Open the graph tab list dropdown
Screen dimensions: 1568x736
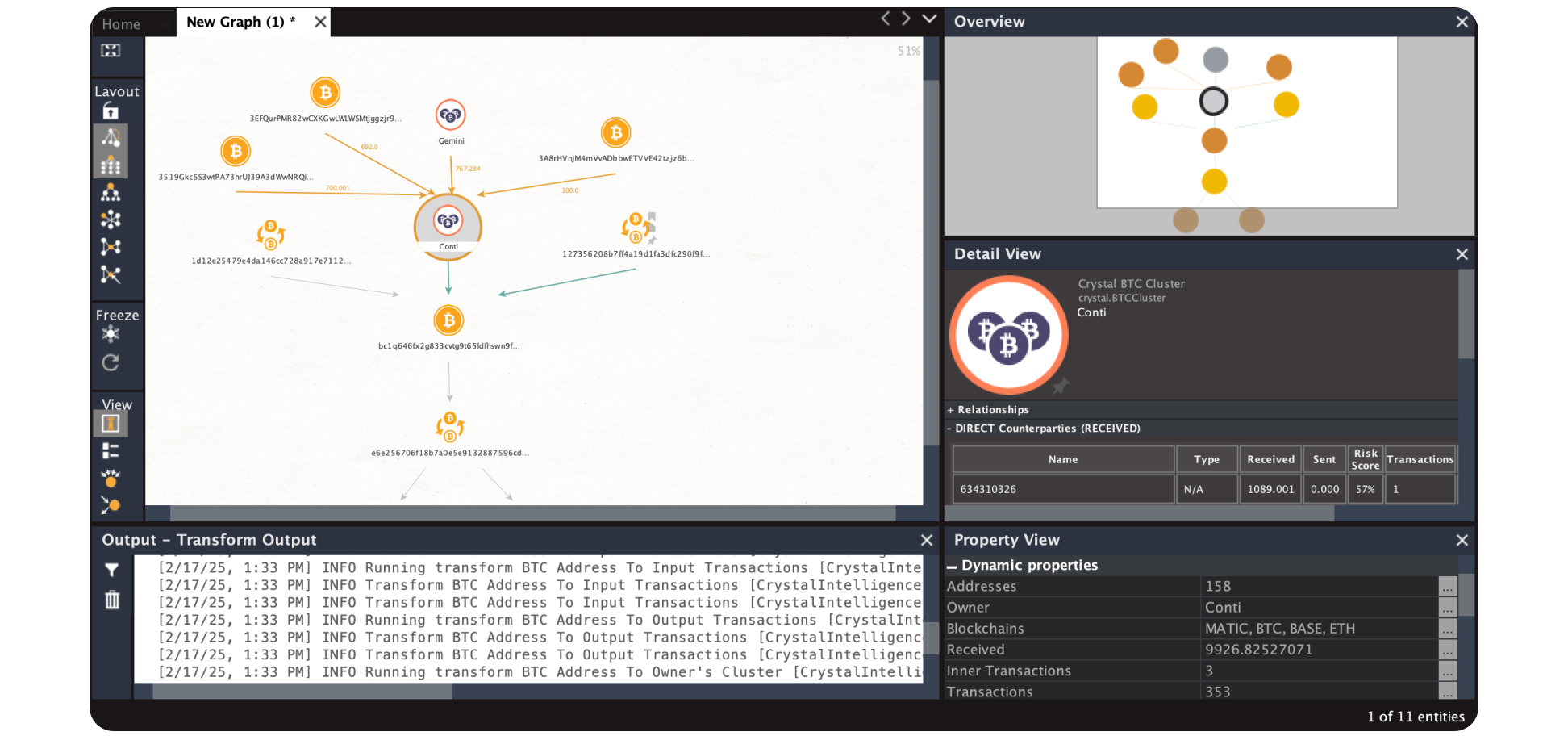(x=929, y=19)
